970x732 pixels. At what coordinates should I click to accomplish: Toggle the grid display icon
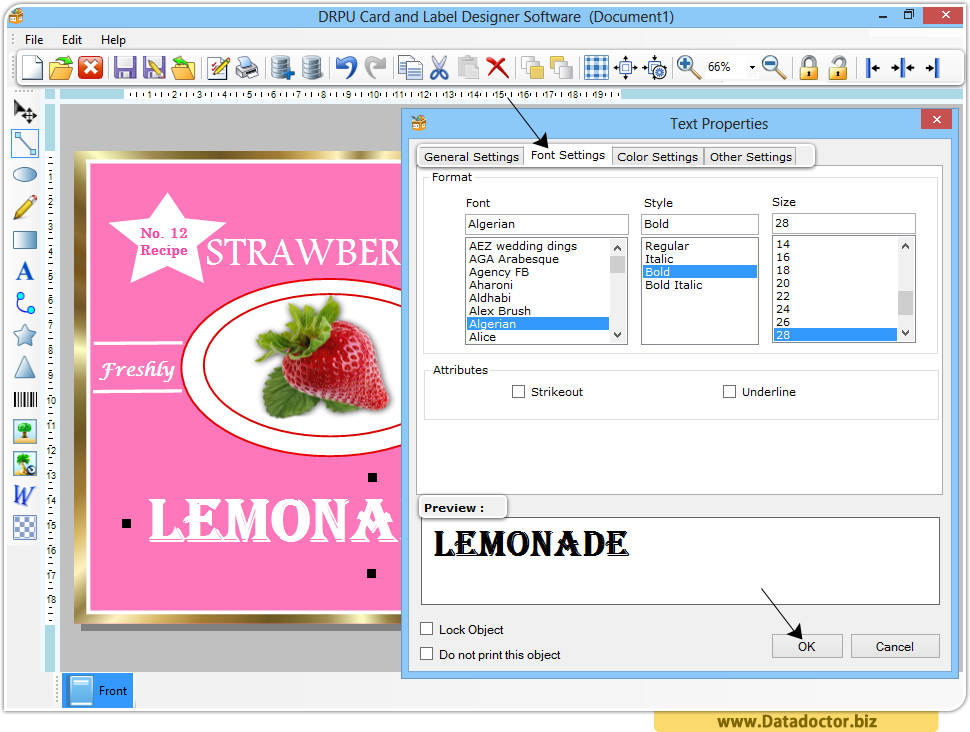click(x=596, y=67)
